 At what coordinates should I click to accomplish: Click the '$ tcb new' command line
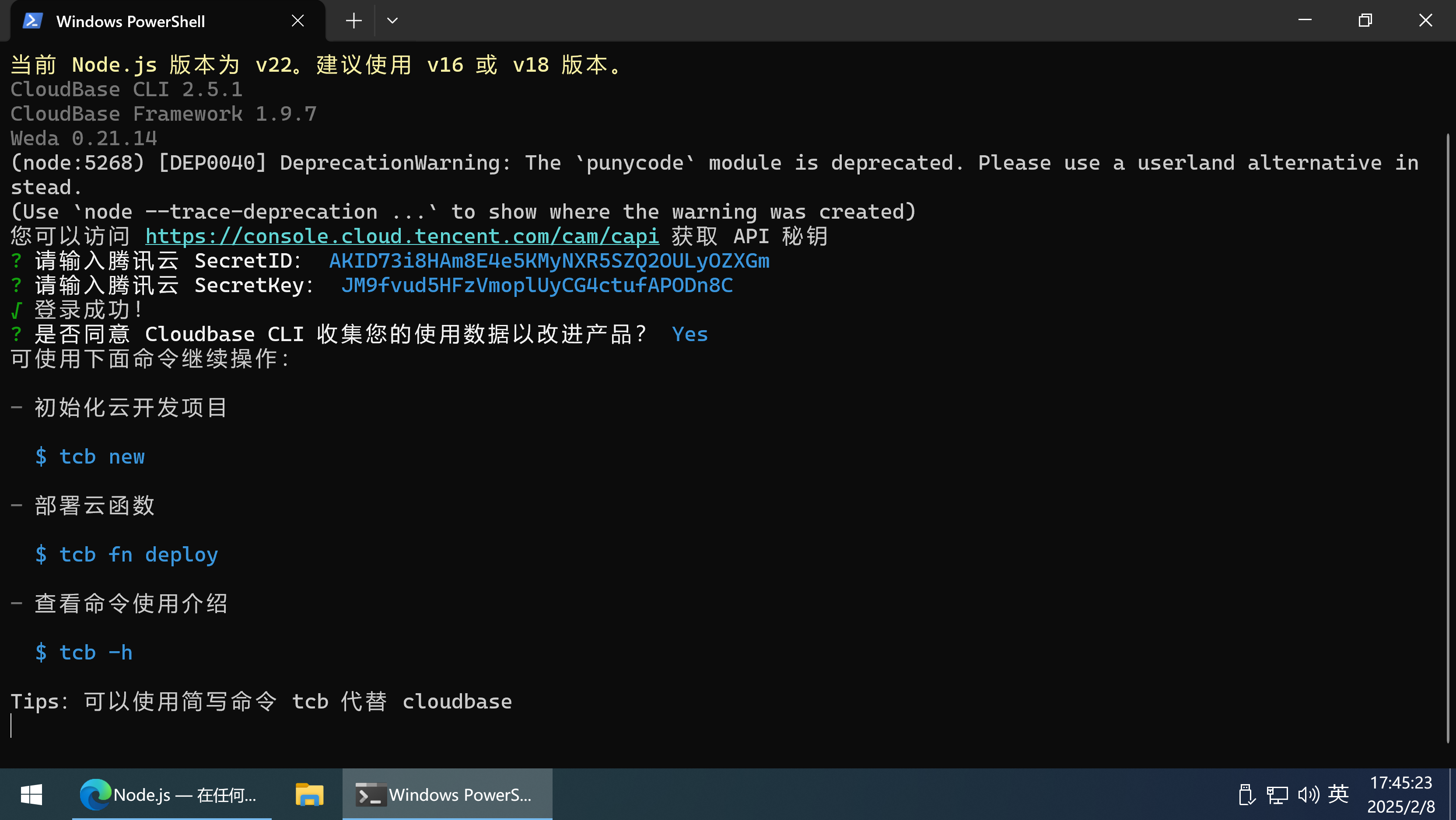tap(90, 457)
